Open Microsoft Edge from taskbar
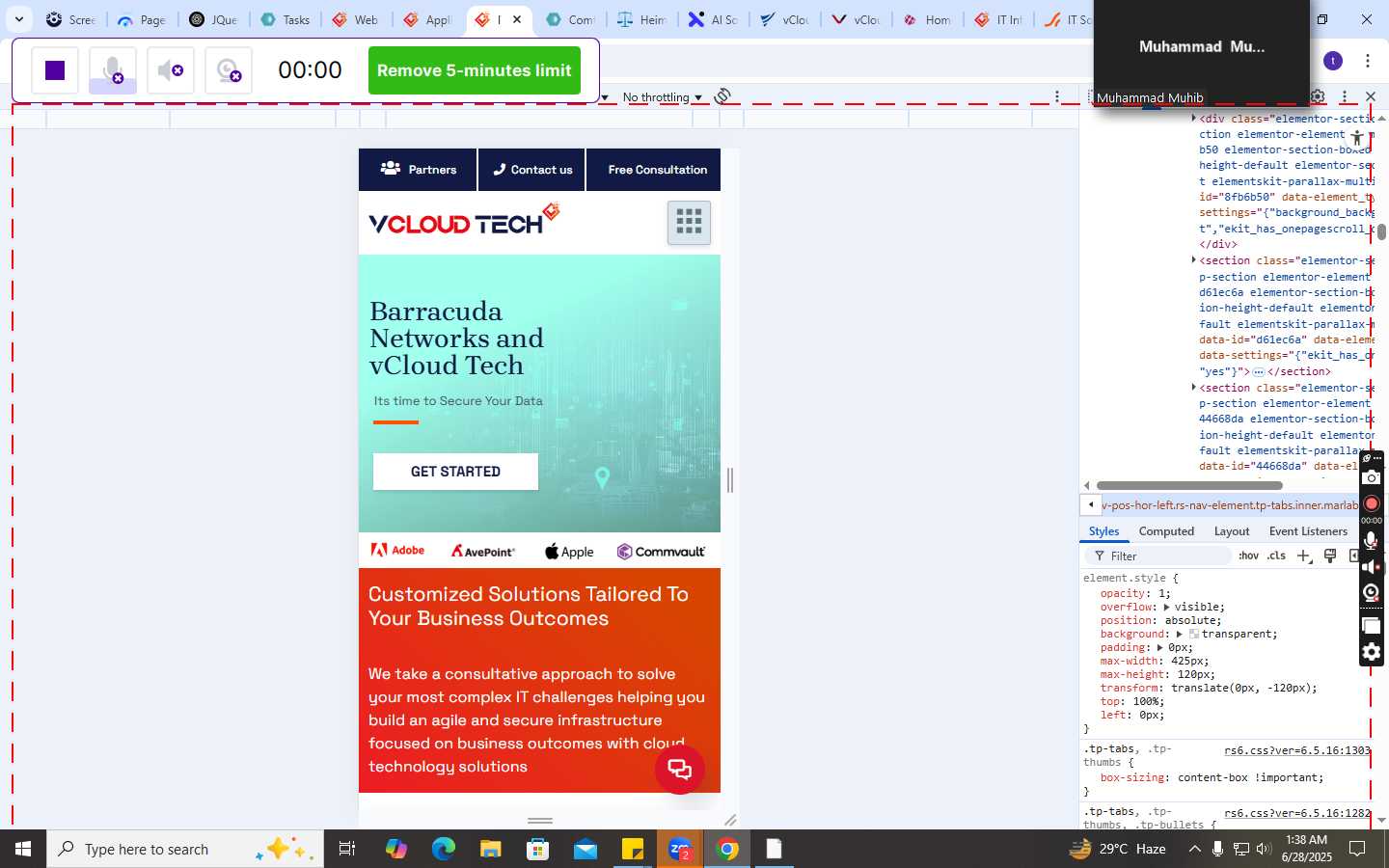The height and width of the screenshot is (868, 1389). pyautogui.click(x=443, y=849)
